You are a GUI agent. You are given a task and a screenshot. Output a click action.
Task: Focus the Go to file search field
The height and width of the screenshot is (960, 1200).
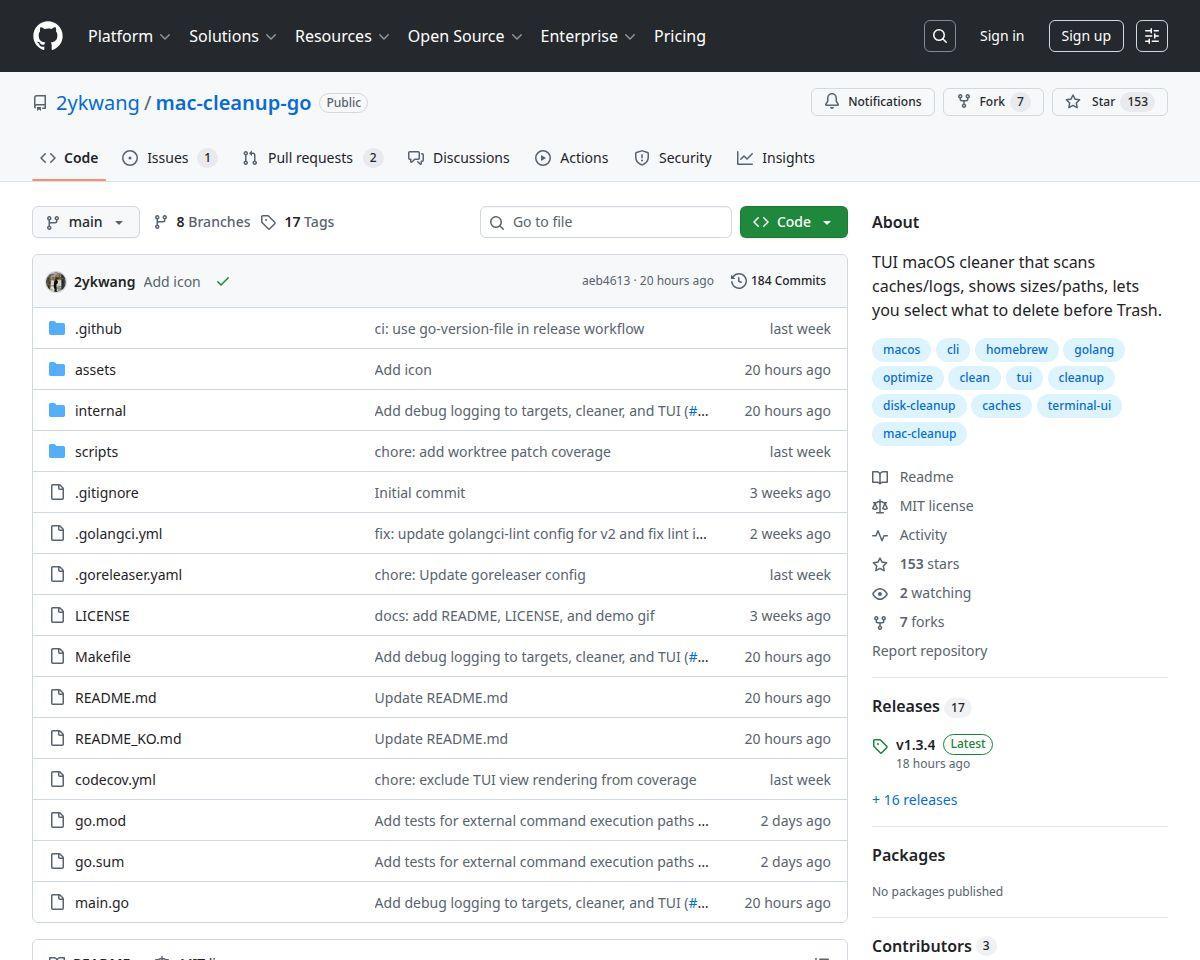coord(606,222)
